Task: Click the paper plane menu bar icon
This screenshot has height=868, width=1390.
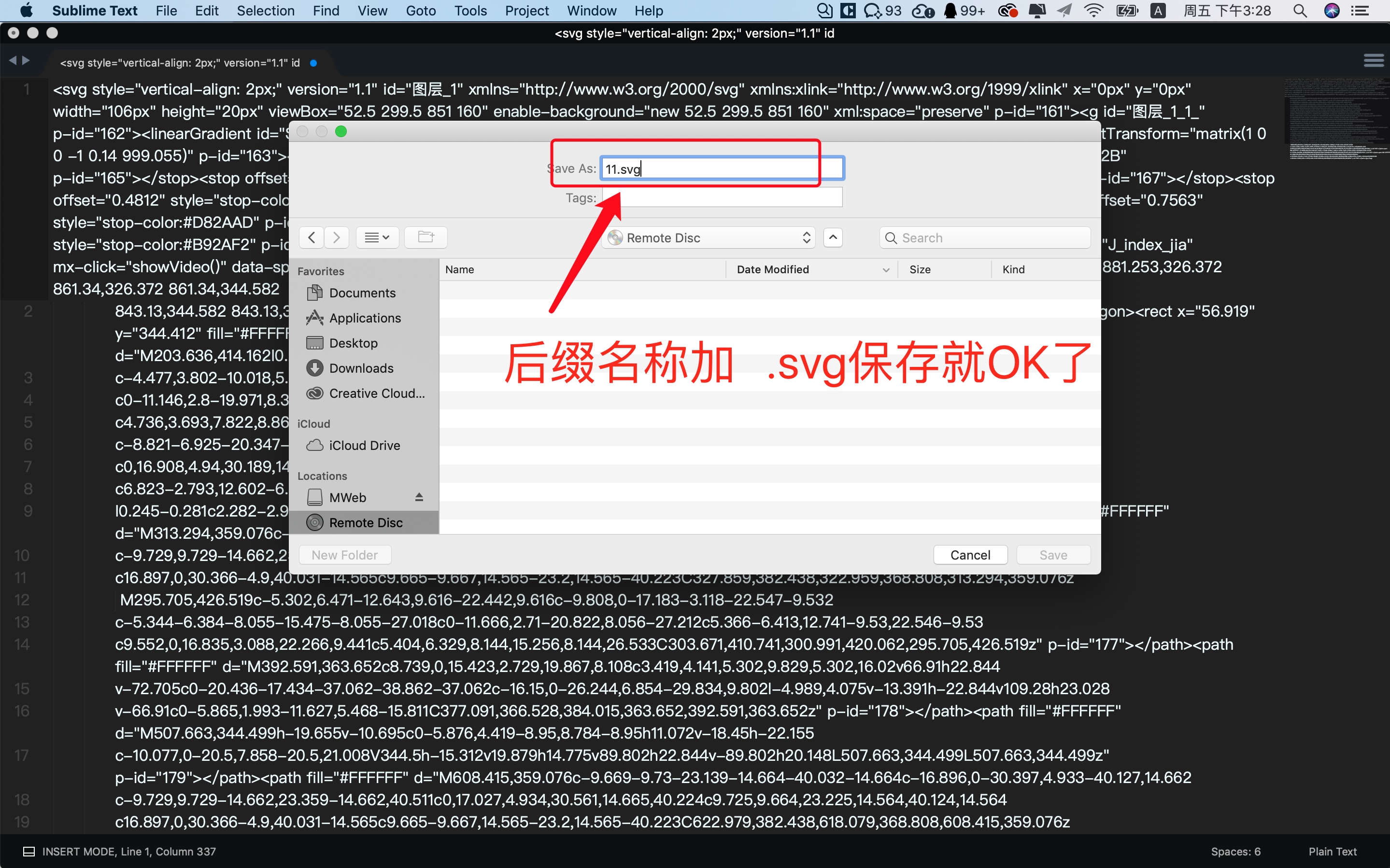Action: point(1064,11)
